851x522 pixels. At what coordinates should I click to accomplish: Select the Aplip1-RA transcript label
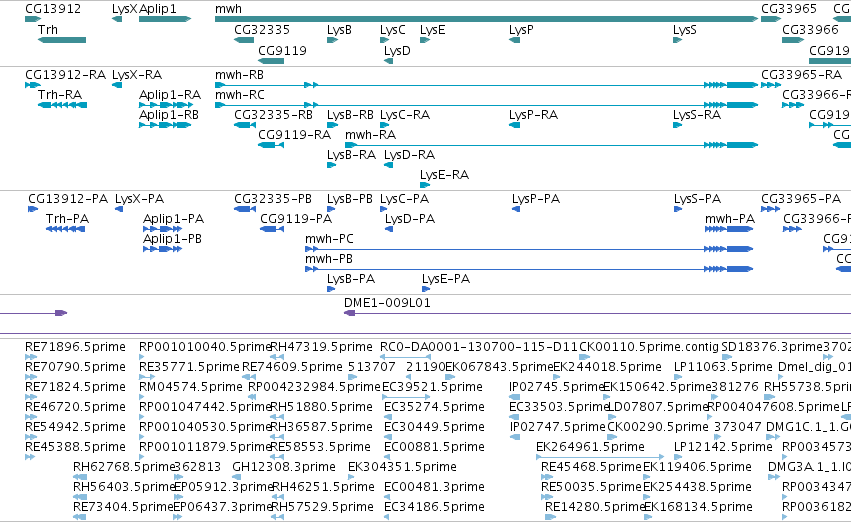pyautogui.click(x=170, y=95)
